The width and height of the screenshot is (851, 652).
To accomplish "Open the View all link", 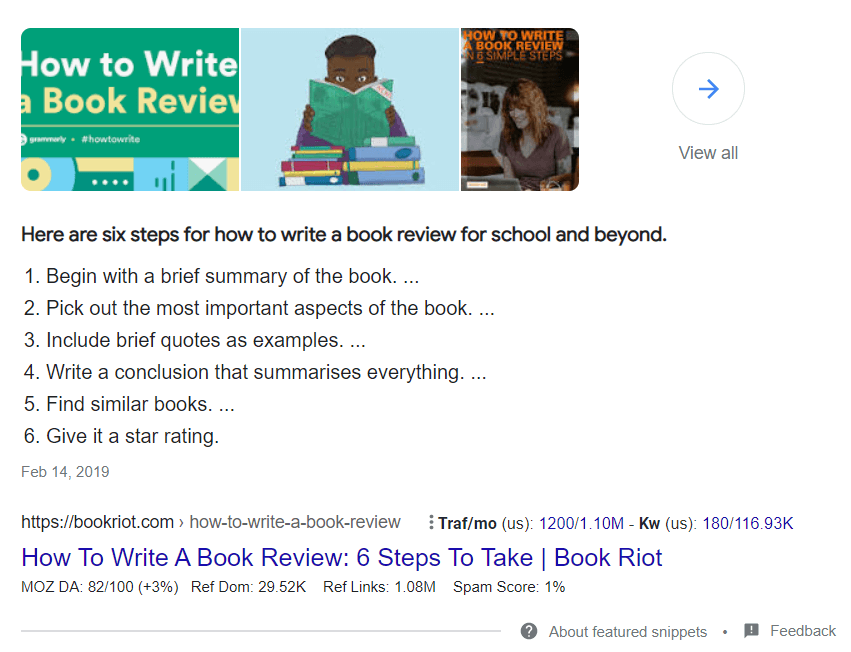I will [708, 152].
